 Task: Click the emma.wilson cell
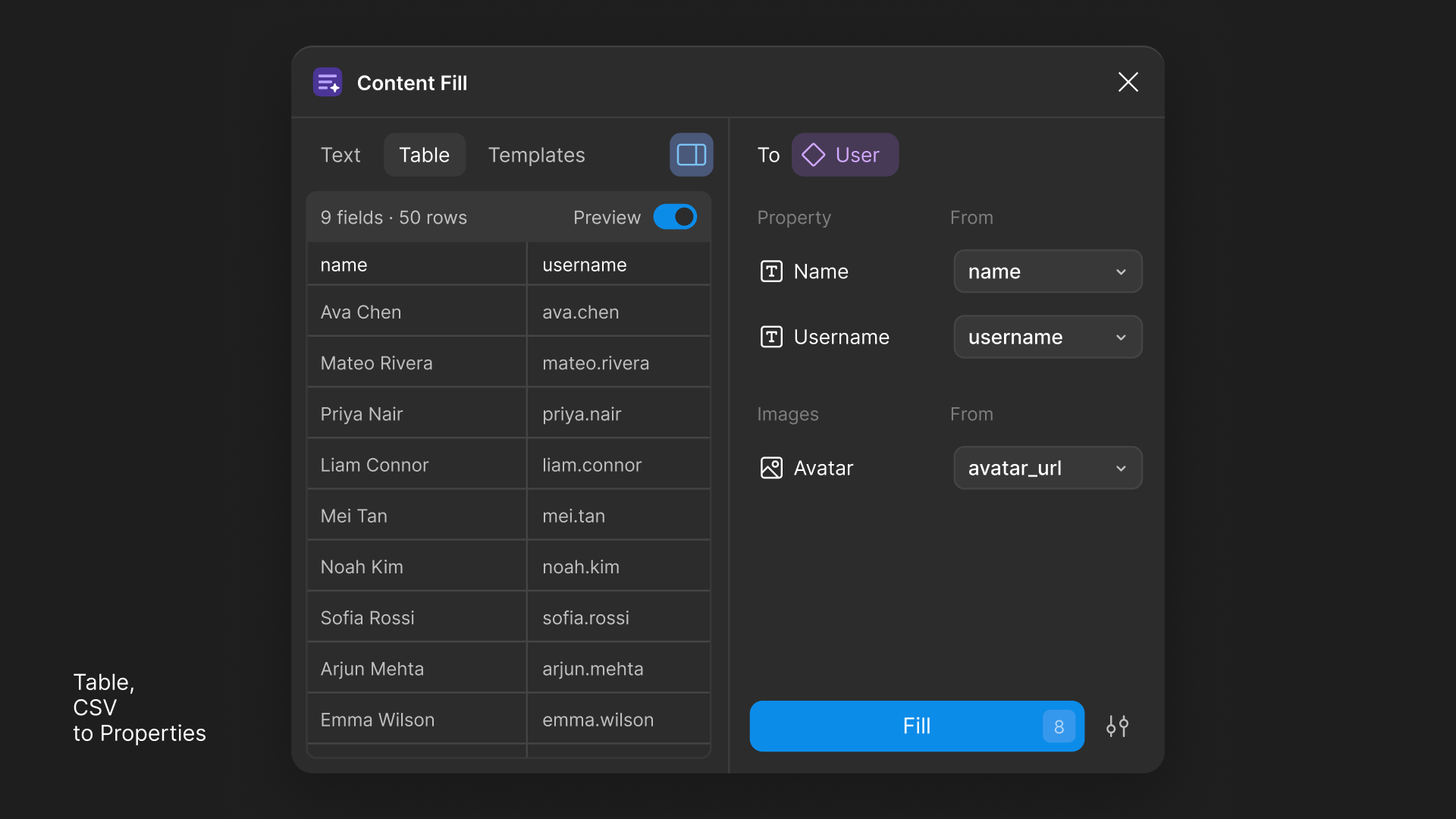click(x=618, y=719)
